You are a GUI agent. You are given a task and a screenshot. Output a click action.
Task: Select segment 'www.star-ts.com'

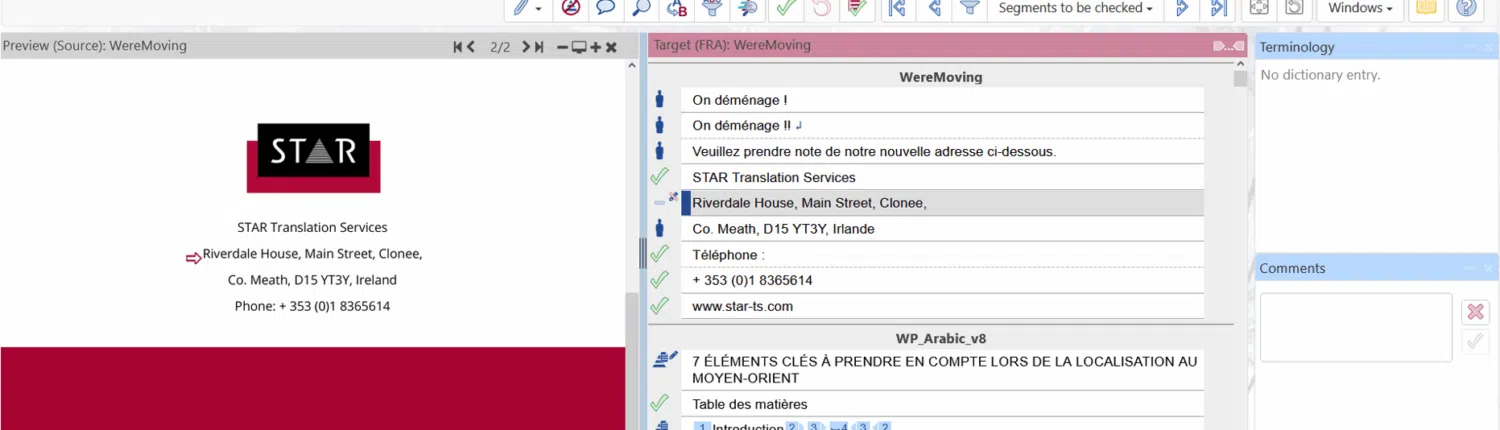pos(942,307)
